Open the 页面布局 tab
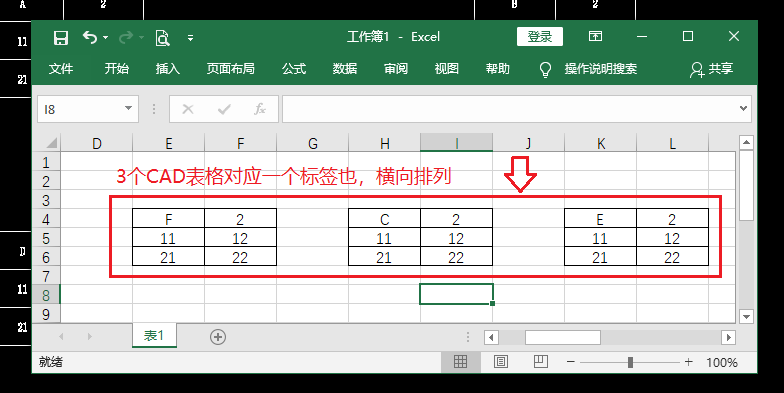Screen dimensions: 784x393 tap(230, 68)
